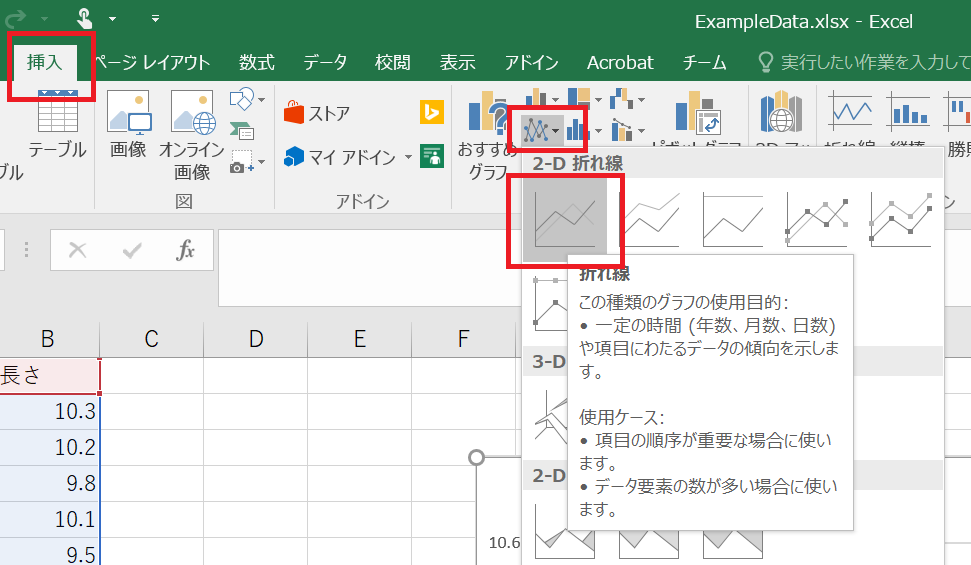
Task: Click the scatter chart icon
Action: (x=622, y=130)
